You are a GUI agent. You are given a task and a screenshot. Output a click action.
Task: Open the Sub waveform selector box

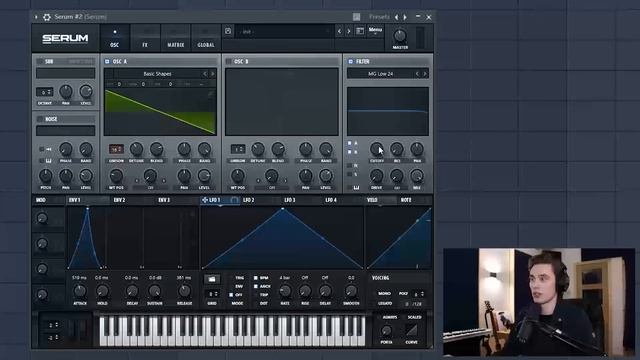click(65, 73)
